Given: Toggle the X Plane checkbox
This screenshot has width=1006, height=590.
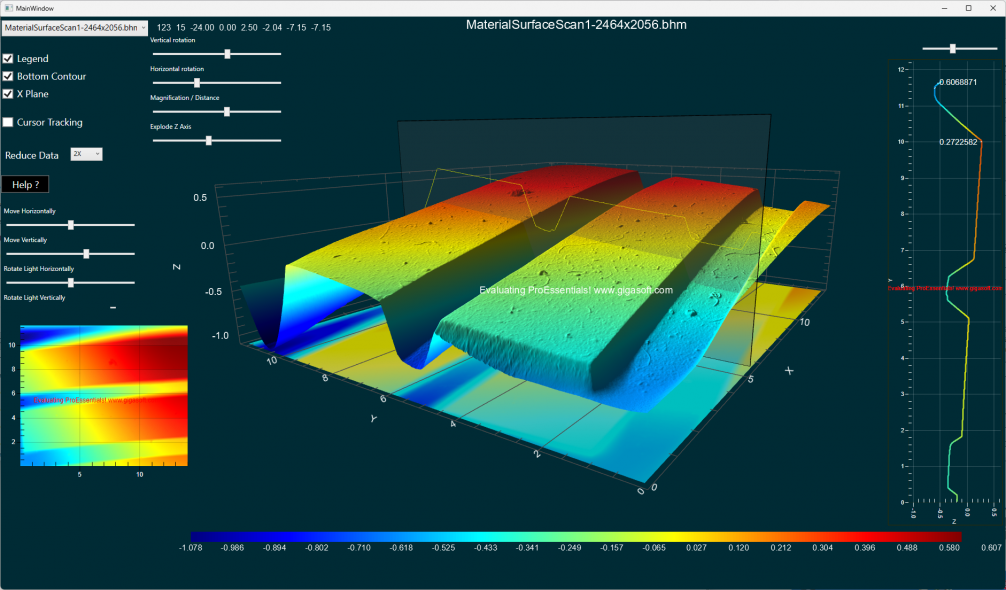Looking at the screenshot, I should click(8, 93).
